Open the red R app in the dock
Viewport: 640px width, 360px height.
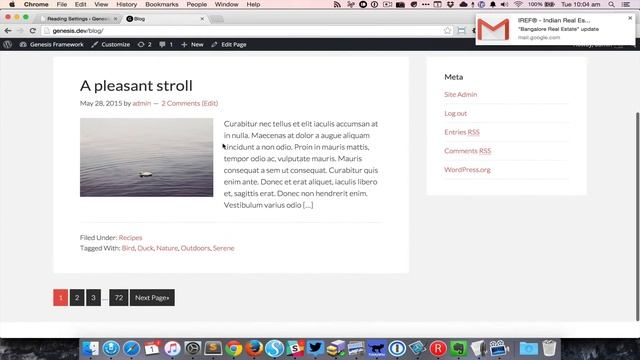(x=438, y=348)
